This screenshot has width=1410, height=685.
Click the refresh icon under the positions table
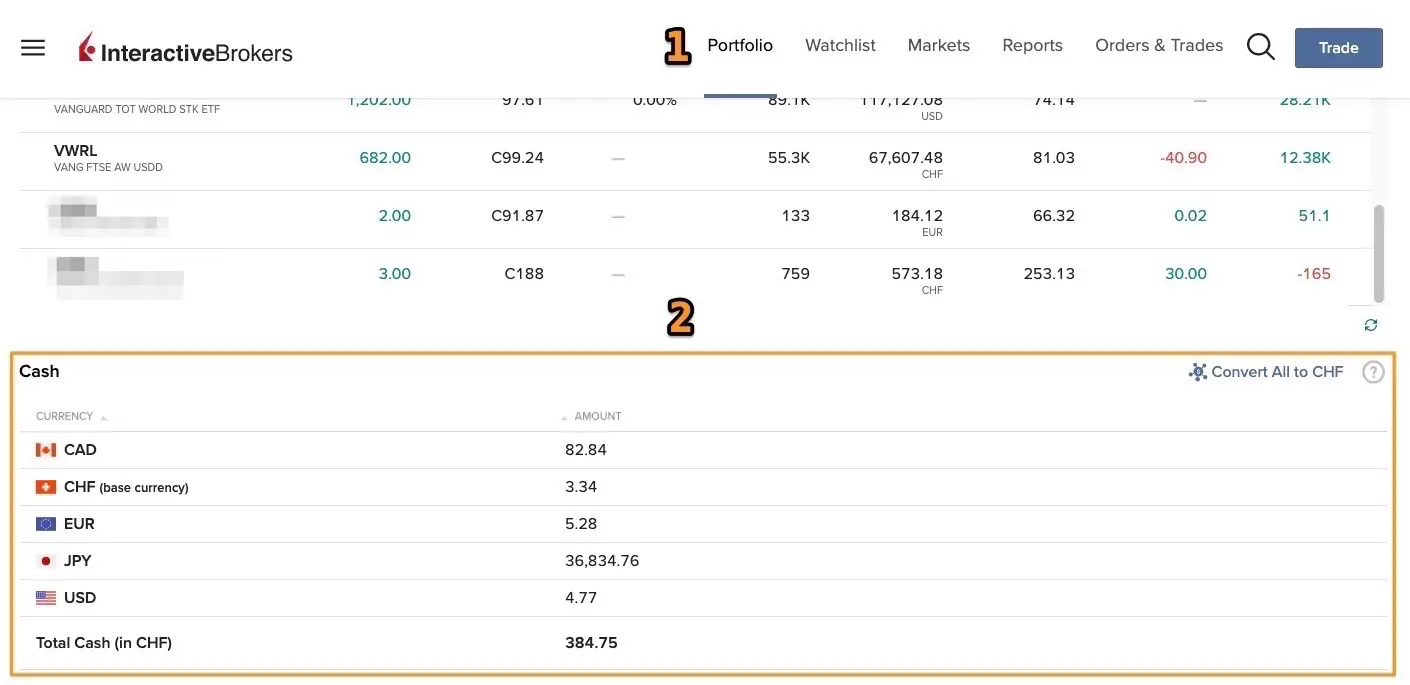click(1371, 325)
